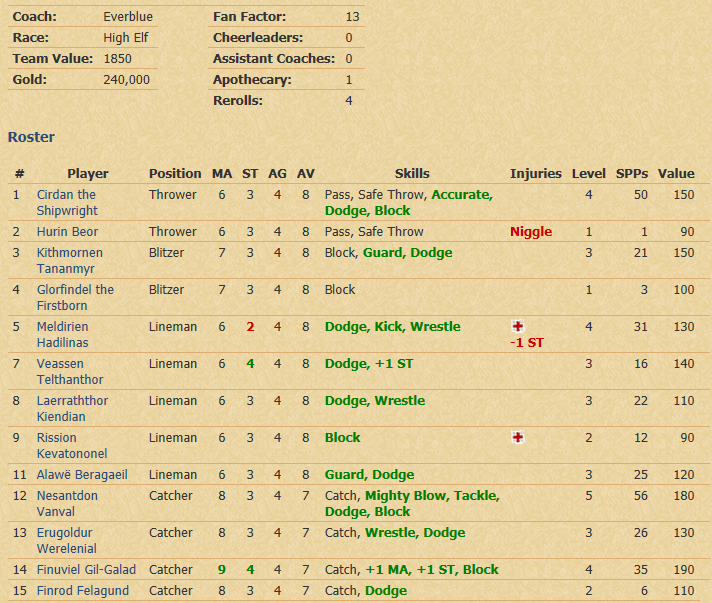Screen dimensions: 712x603
Task: Click the Fan Factor value 13
Action: pyautogui.click(x=352, y=17)
